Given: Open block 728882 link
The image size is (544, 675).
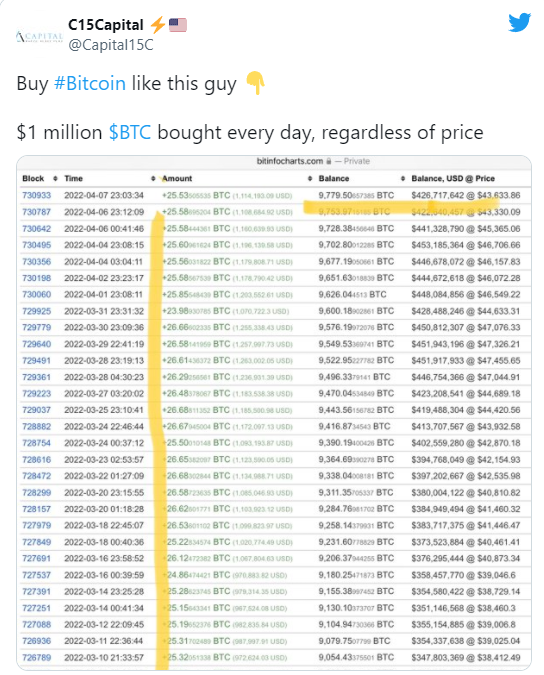Looking at the screenshot, I should pos(37,427).
